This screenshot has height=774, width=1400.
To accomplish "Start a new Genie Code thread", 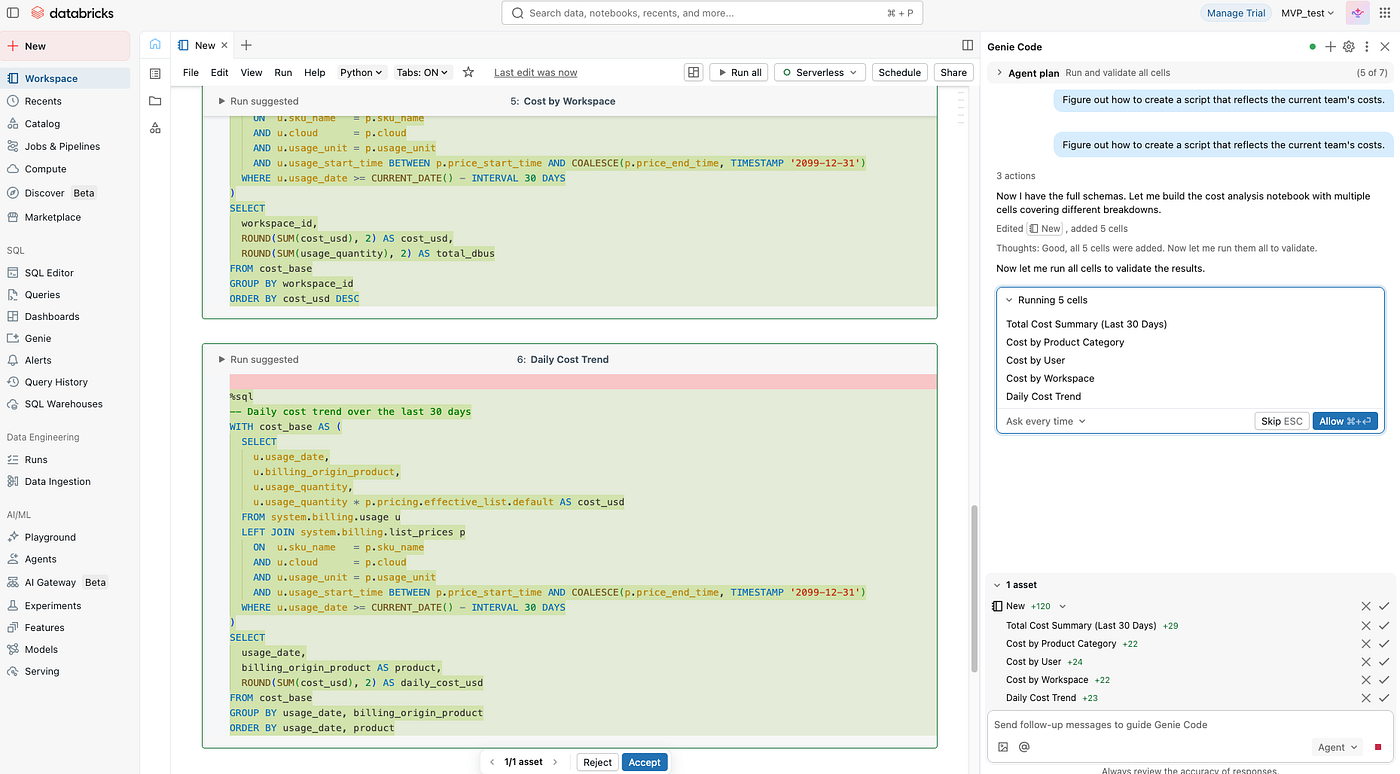I will 1330,46.
